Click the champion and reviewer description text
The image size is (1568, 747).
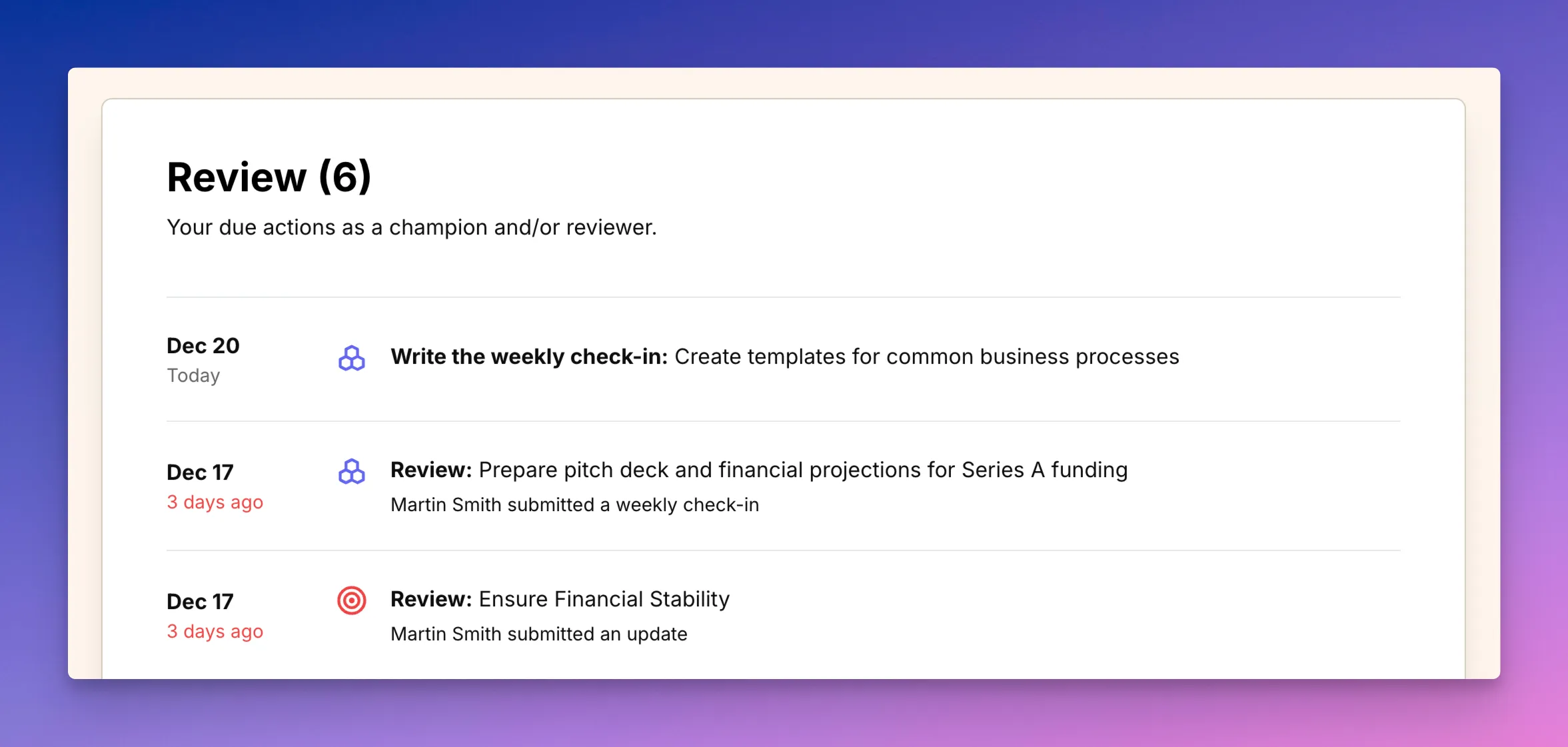(412, 227)
